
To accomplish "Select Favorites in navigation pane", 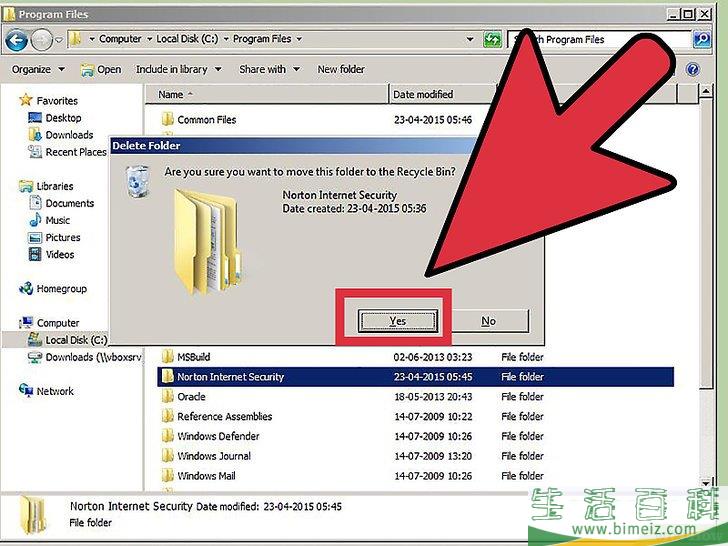I will 57,101.
